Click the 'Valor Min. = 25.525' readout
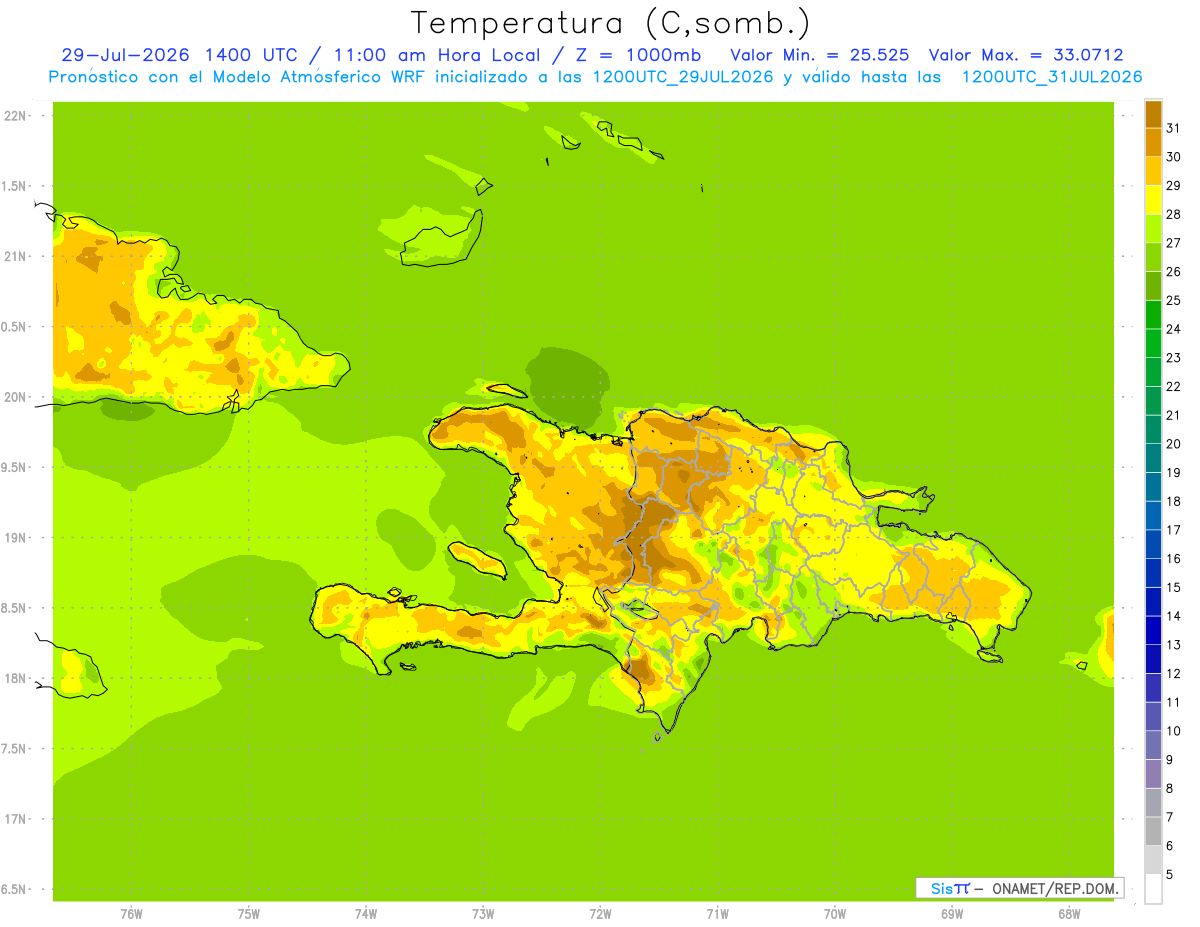The width and height of the screenshot is (1200, 927). [x=820, y=55]
